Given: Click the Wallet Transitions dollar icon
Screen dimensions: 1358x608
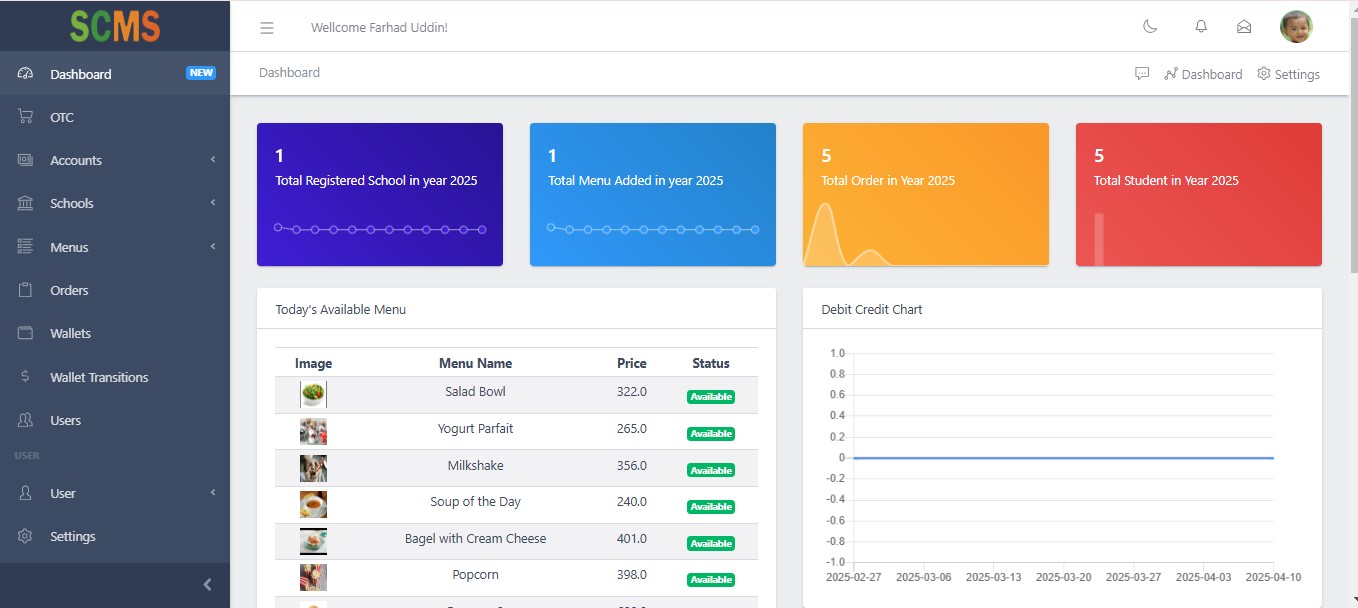Looking at the screenshot, I should tap(26, 377).
